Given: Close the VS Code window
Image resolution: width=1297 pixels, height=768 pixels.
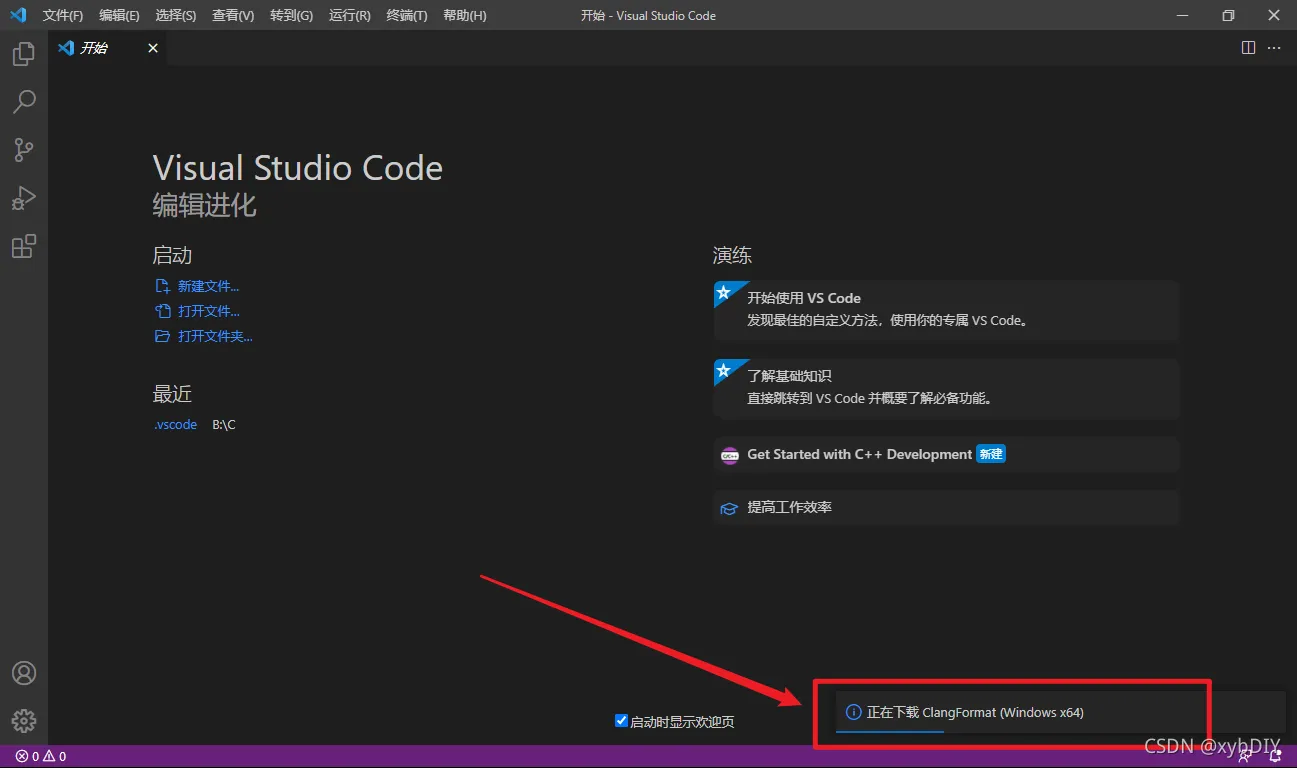Looking at the screenshot, I should pyautogui.click(x=1274, y=15).
